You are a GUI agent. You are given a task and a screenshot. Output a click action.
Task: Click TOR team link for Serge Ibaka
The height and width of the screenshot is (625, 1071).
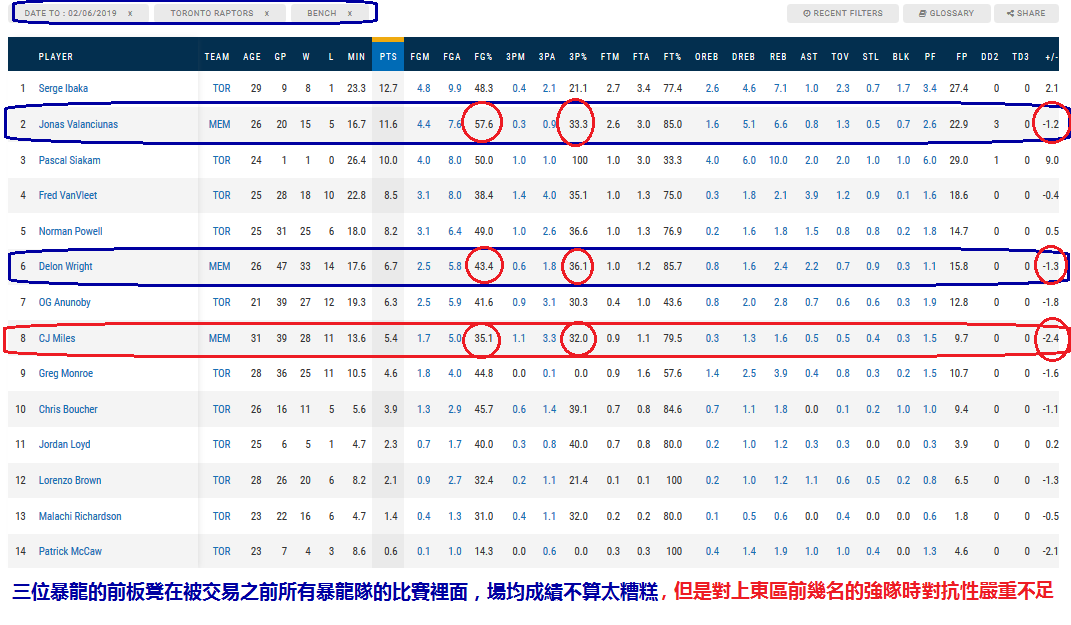[221, 88]
